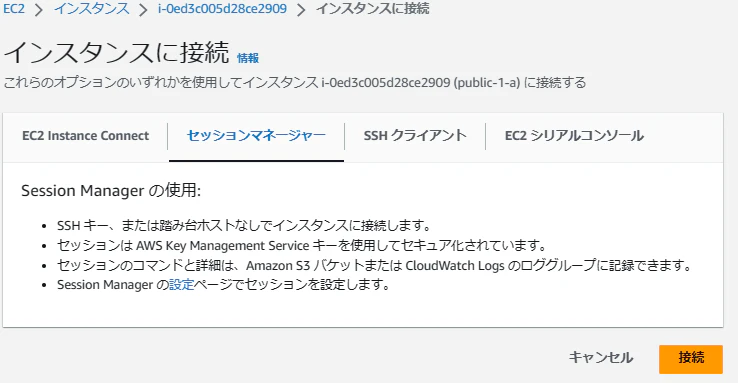Click the bullet mentioning AWS Key Management Service
Image resolution: width=738 pixels, height=383 pixels.
[x=302, y=245]
